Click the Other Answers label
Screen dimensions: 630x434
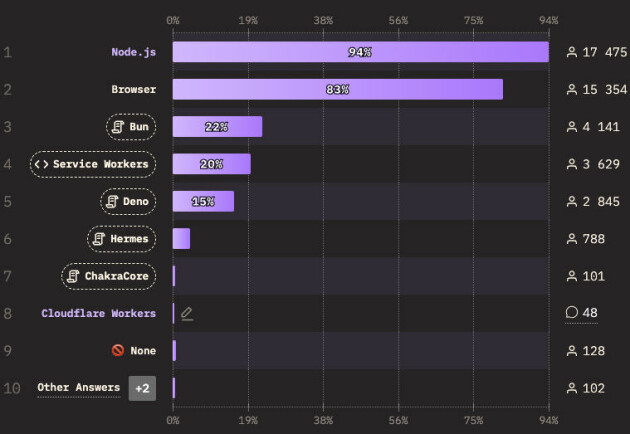pyautogui.click(x=79, y=388)
